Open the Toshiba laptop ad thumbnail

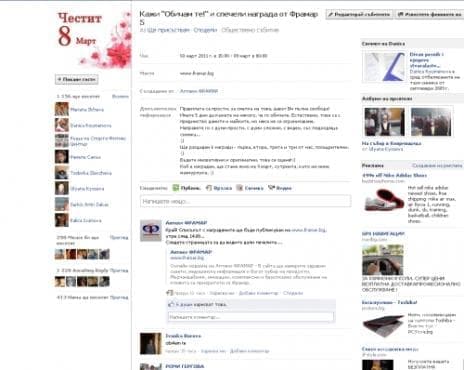383,325
